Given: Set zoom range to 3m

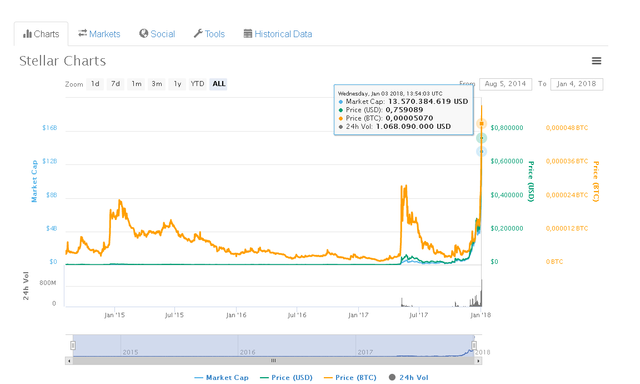Looking at the screenshot, I should 157,84.
